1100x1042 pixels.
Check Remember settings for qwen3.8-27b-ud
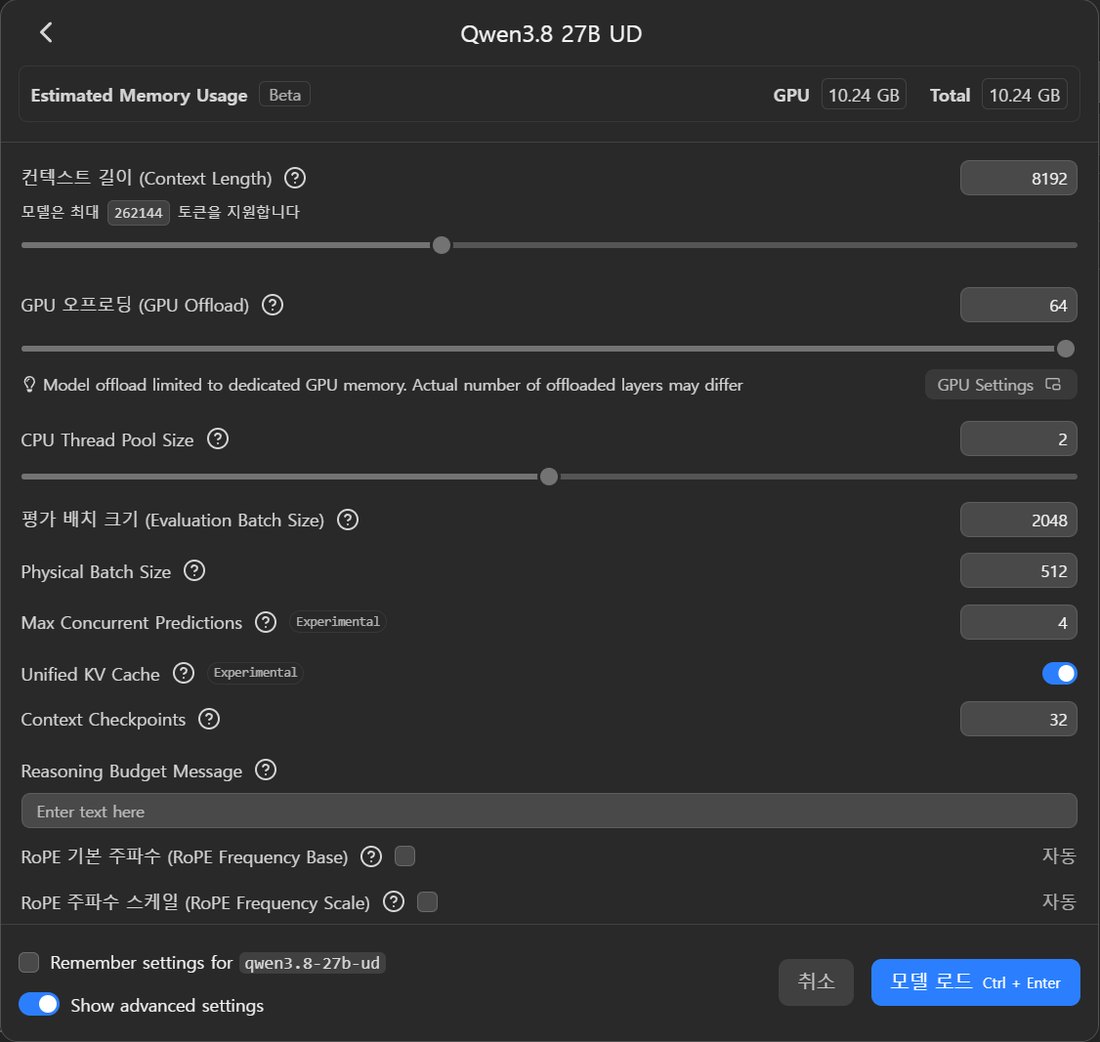click(x=29, y=963)
